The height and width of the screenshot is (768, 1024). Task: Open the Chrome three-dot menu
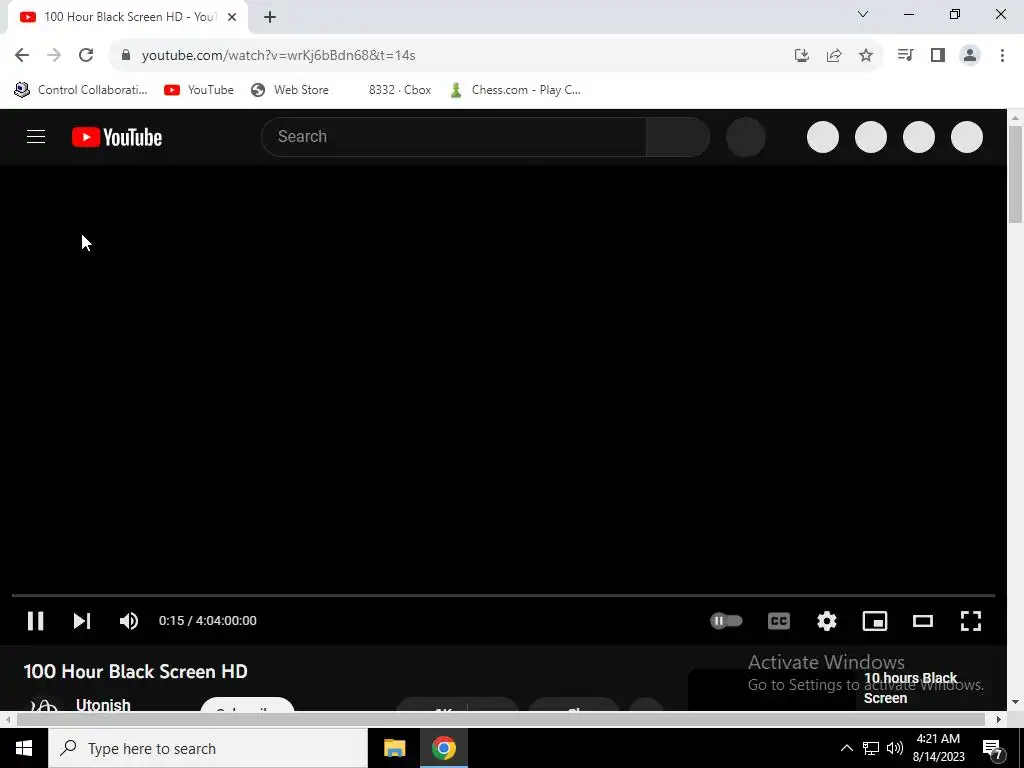[1002, 55]
